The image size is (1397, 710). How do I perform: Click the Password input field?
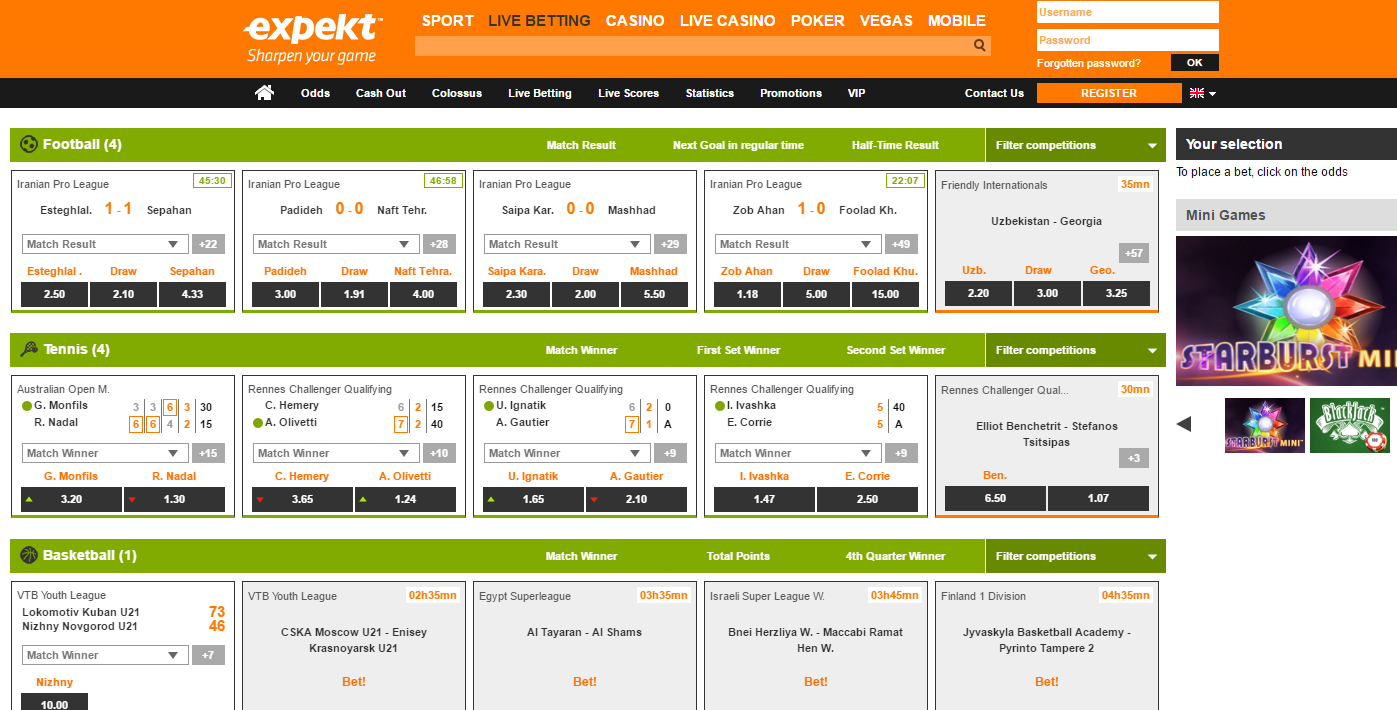point(1128,40)
